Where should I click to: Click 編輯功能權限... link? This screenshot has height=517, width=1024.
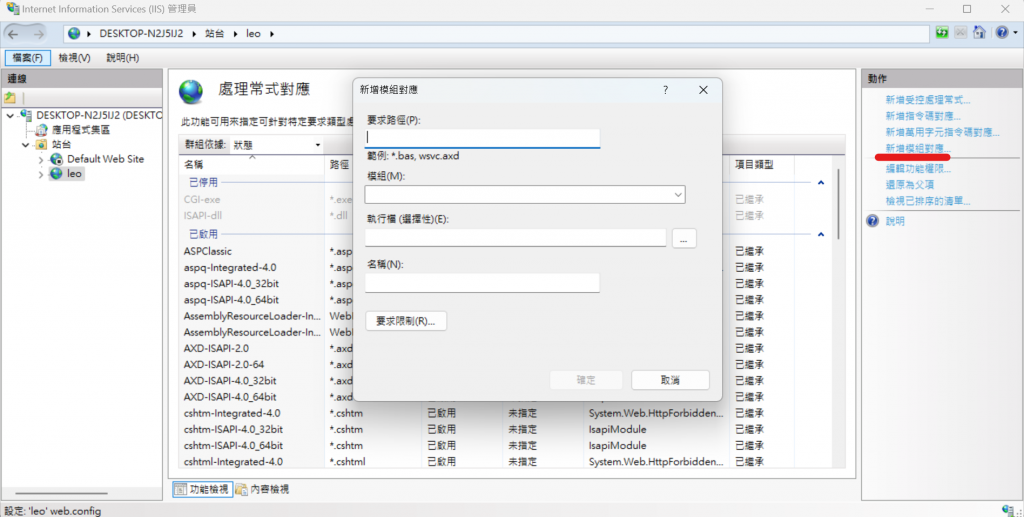(918, 169)
